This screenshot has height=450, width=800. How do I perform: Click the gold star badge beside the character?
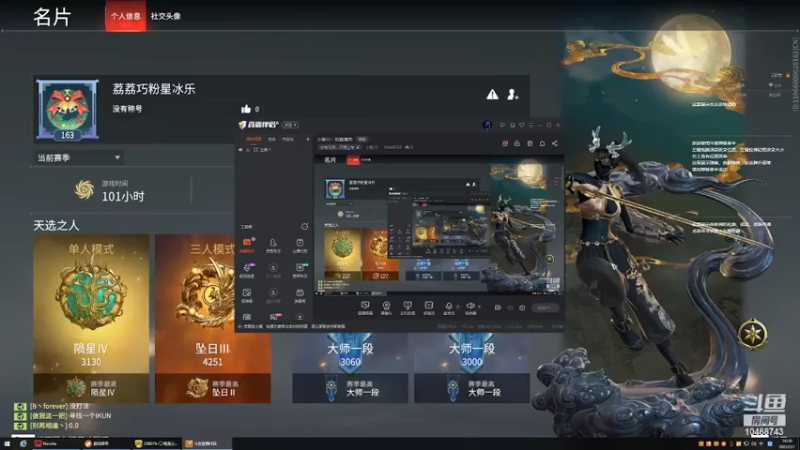(x=753, y=334)
